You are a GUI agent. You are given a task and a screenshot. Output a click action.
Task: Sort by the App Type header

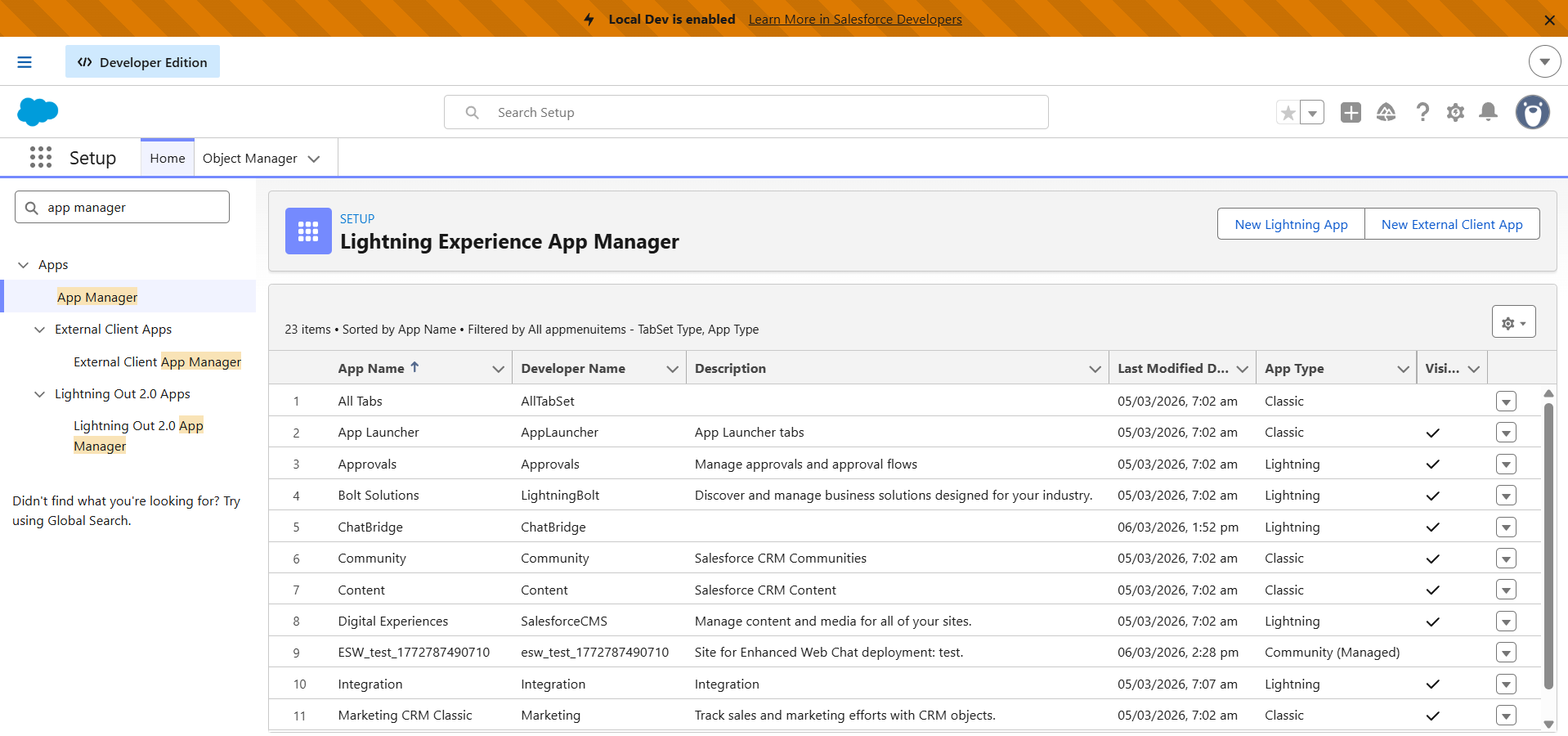[x=1294, y=369]
